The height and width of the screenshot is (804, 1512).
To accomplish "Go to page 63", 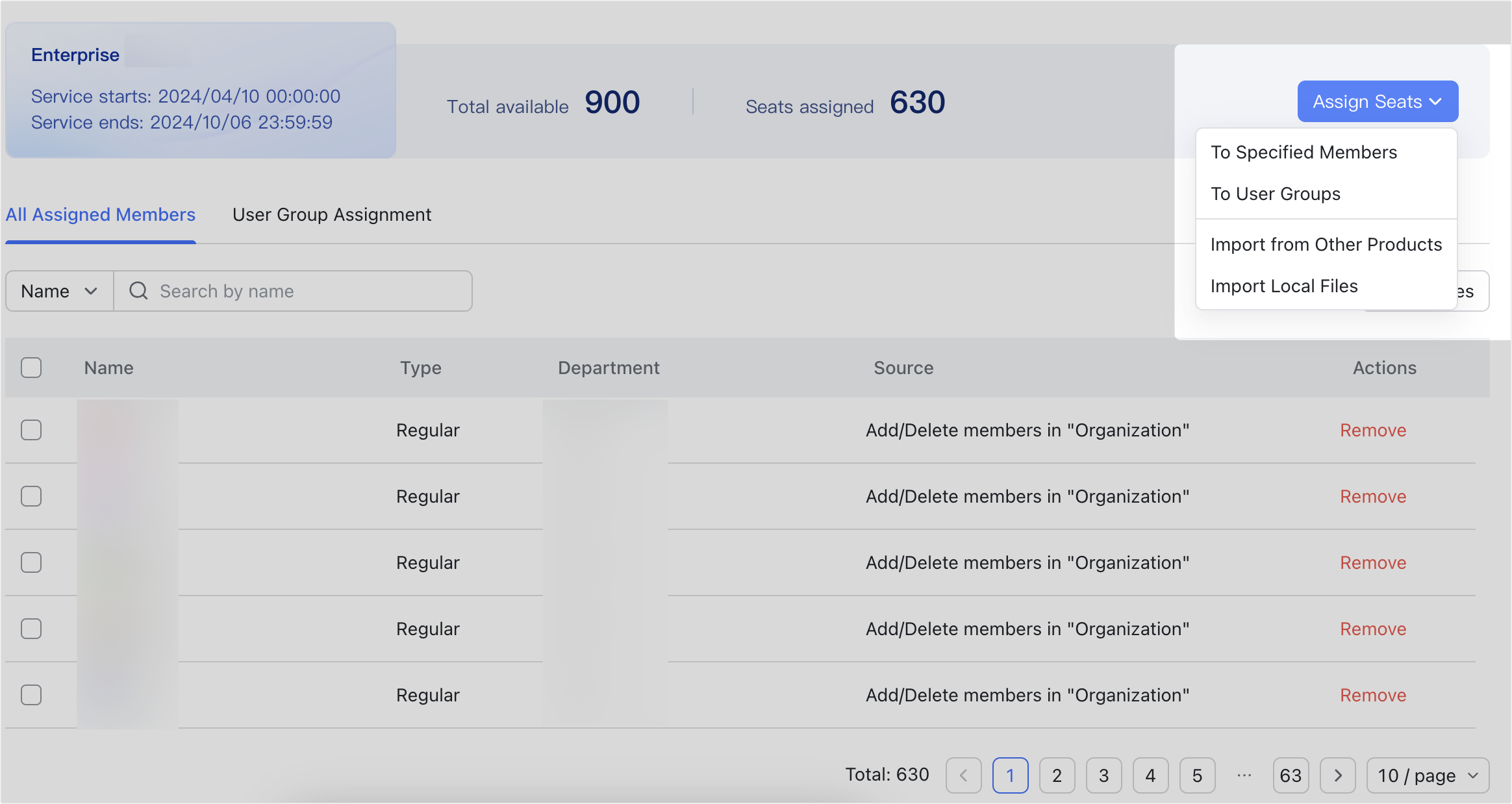I will [x=1291, y=775].
